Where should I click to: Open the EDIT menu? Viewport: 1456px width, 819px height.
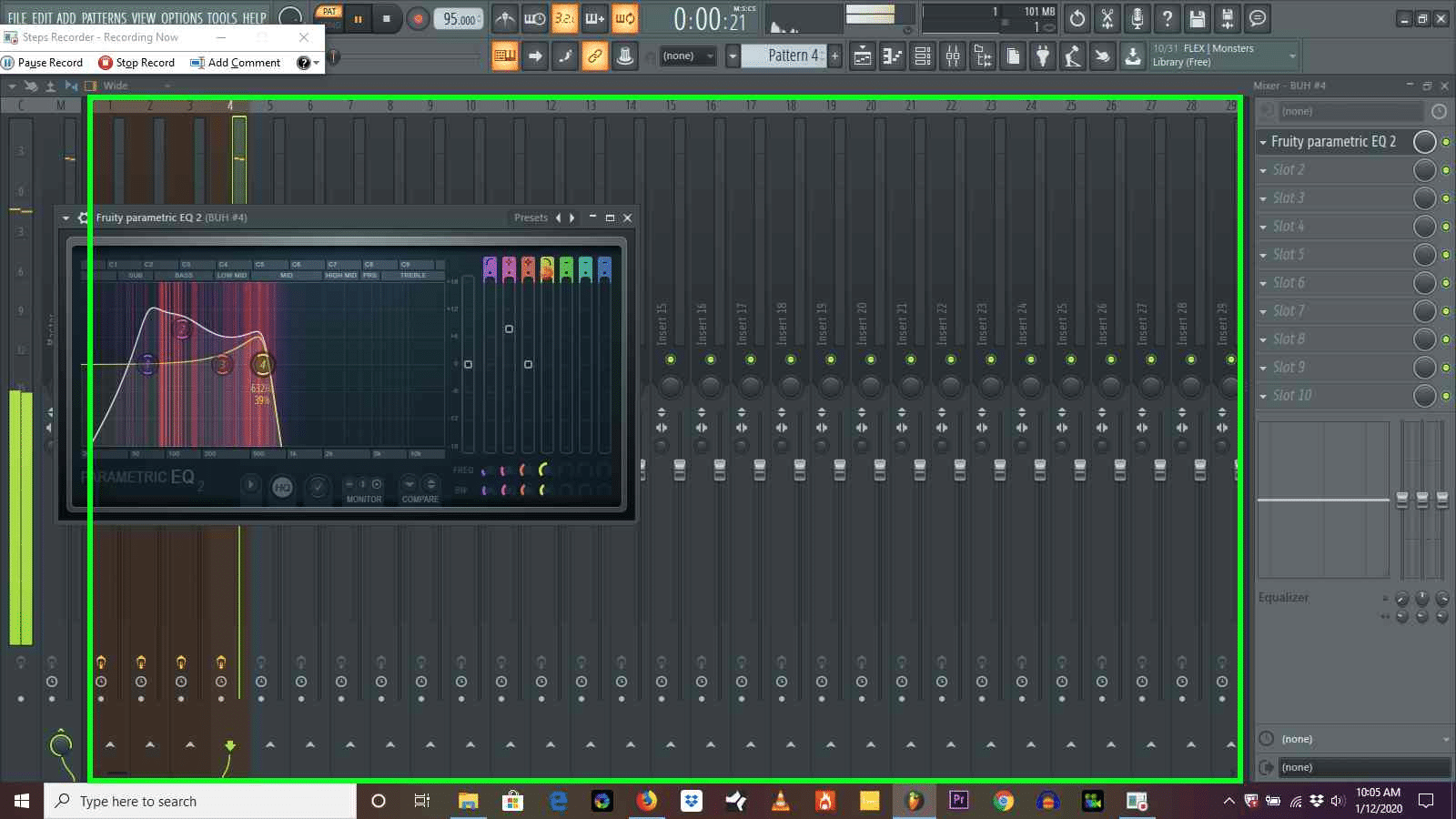click(x=43, y=18)
